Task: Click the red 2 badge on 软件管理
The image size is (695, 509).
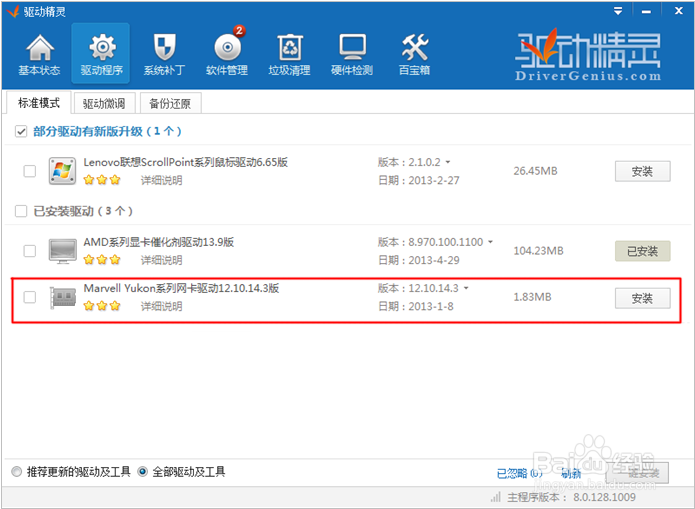Action: click(x=239, y=30)
